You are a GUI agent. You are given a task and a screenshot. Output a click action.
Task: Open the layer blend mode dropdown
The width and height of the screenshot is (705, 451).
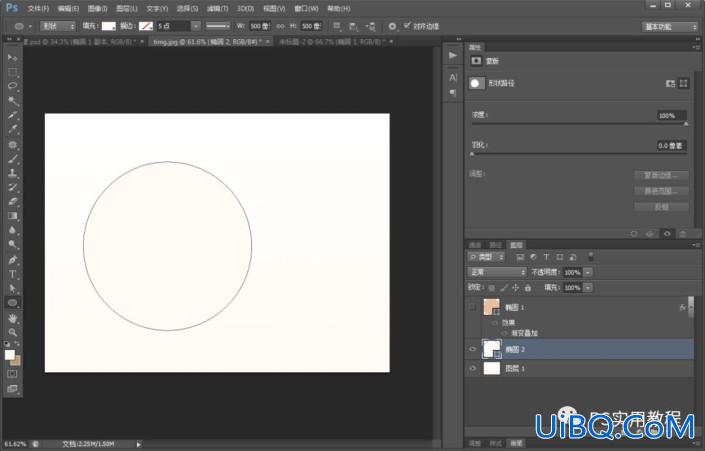point(497,272)
